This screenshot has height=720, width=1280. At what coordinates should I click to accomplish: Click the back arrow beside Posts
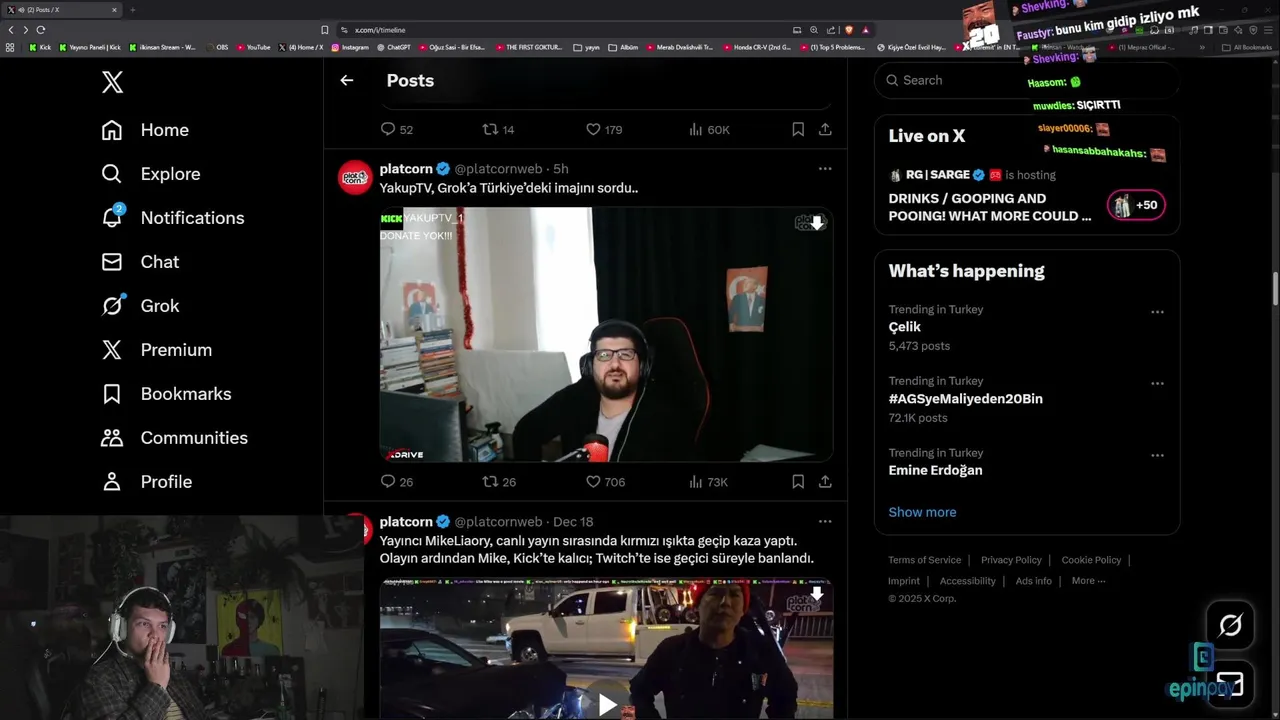pyautogui.click(x=347, y=80)
